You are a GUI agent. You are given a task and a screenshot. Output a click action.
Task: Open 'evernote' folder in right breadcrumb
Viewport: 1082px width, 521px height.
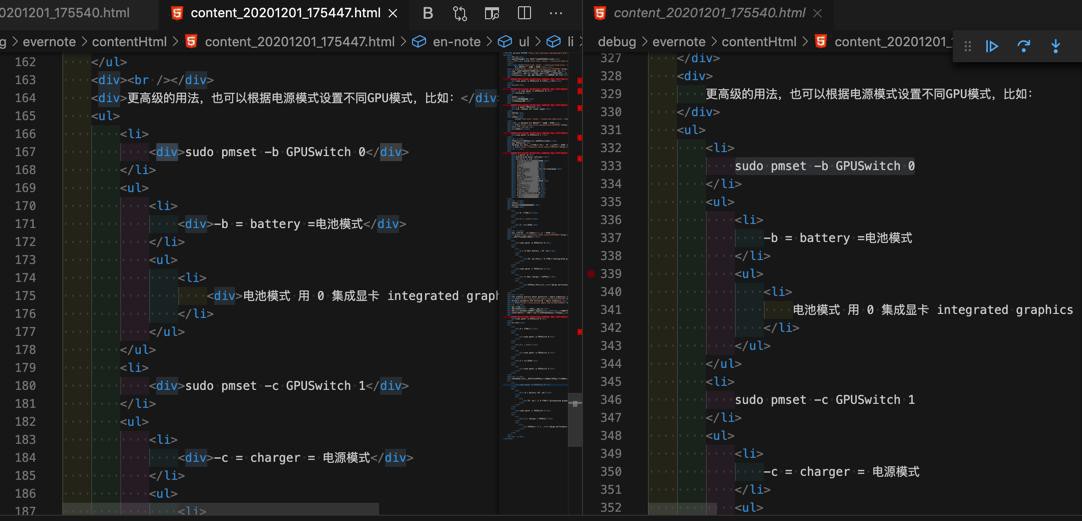[679, 41]
